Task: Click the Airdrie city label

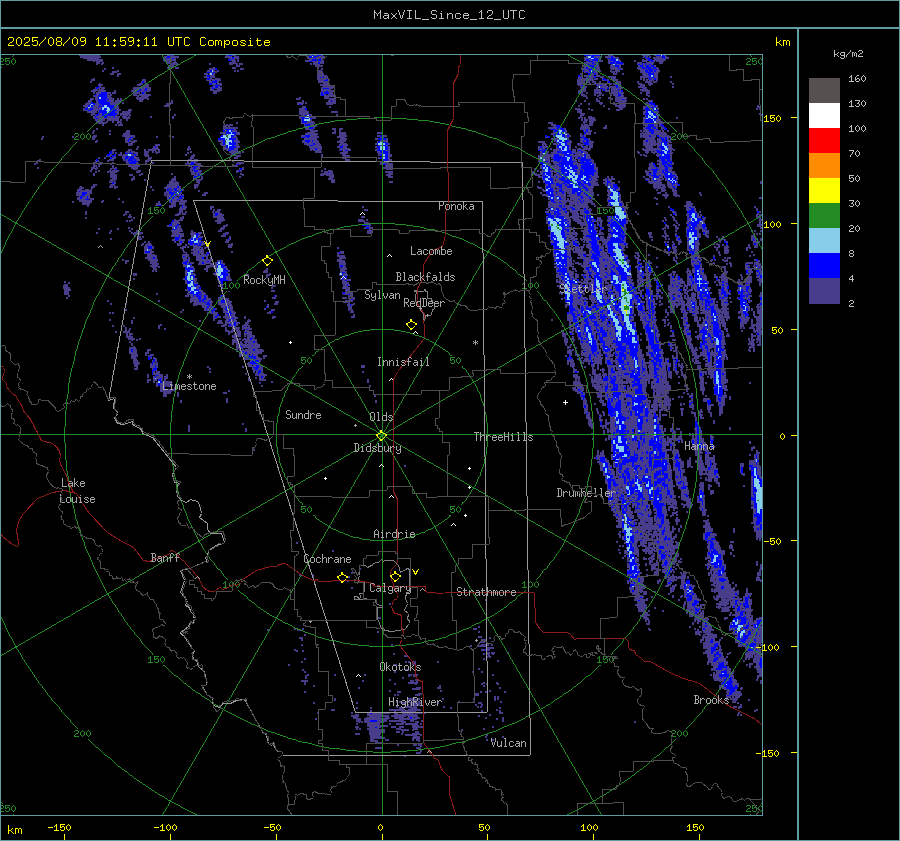Action: pyautogui.click(x=394, y=534)
